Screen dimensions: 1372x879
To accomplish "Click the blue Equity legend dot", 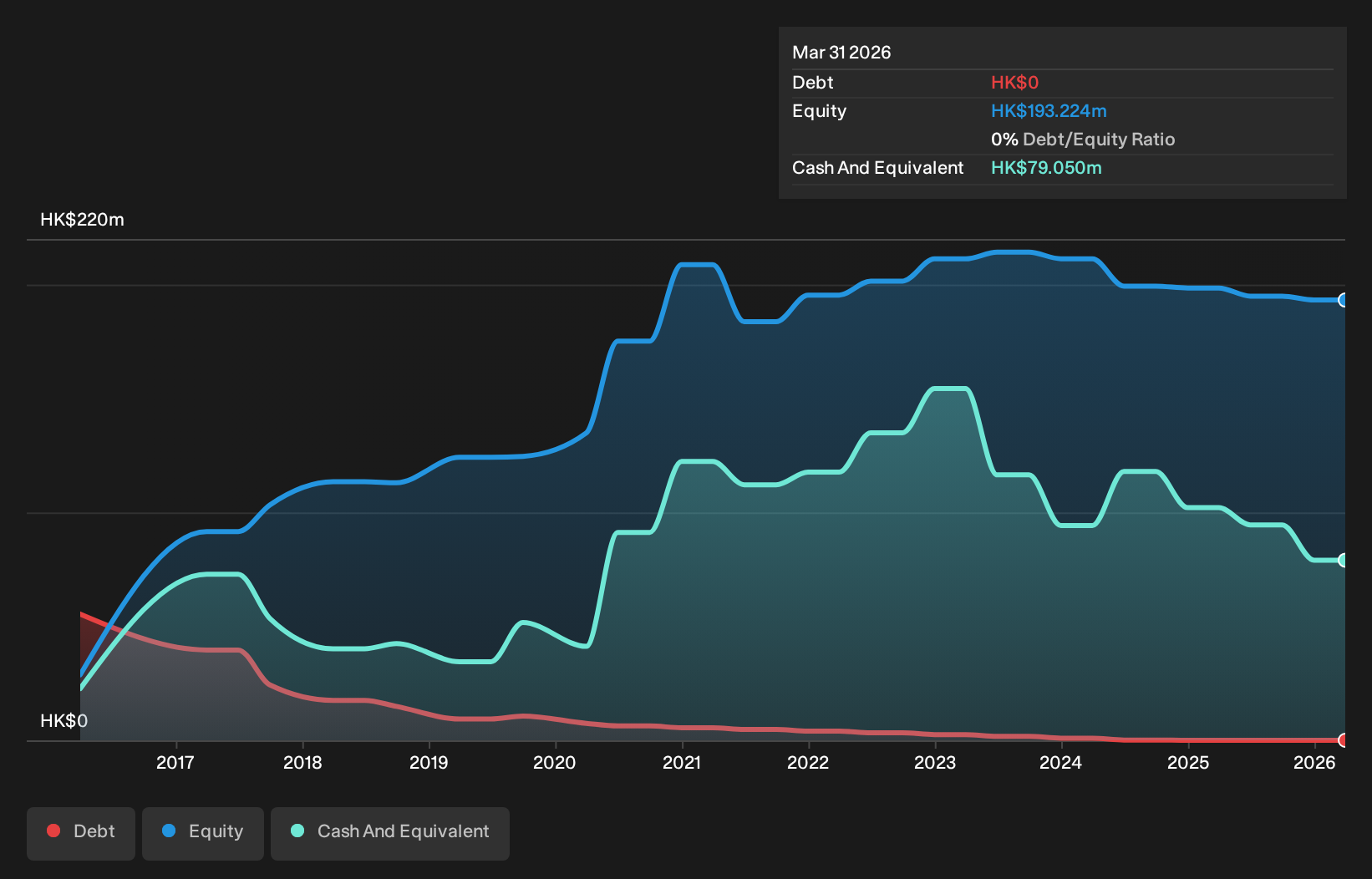I will click(x=169, y=831).
